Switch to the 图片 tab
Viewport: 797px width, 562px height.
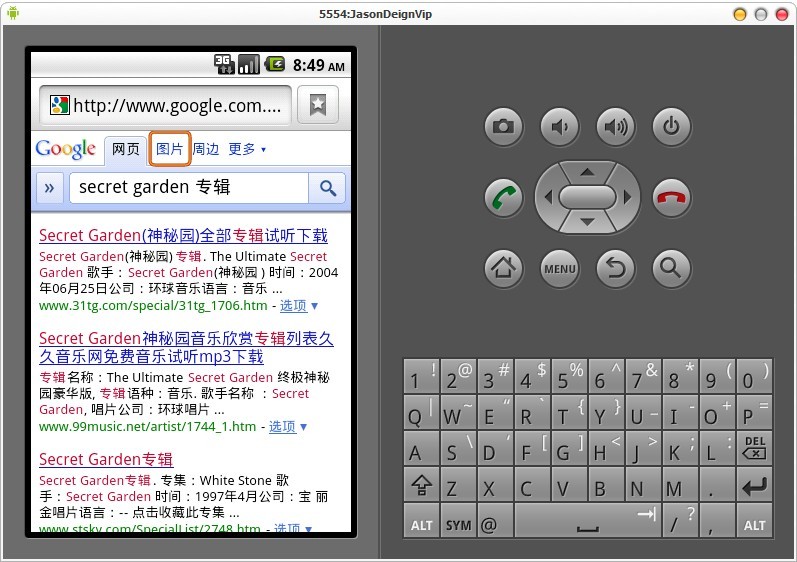[x=170, y=149]
